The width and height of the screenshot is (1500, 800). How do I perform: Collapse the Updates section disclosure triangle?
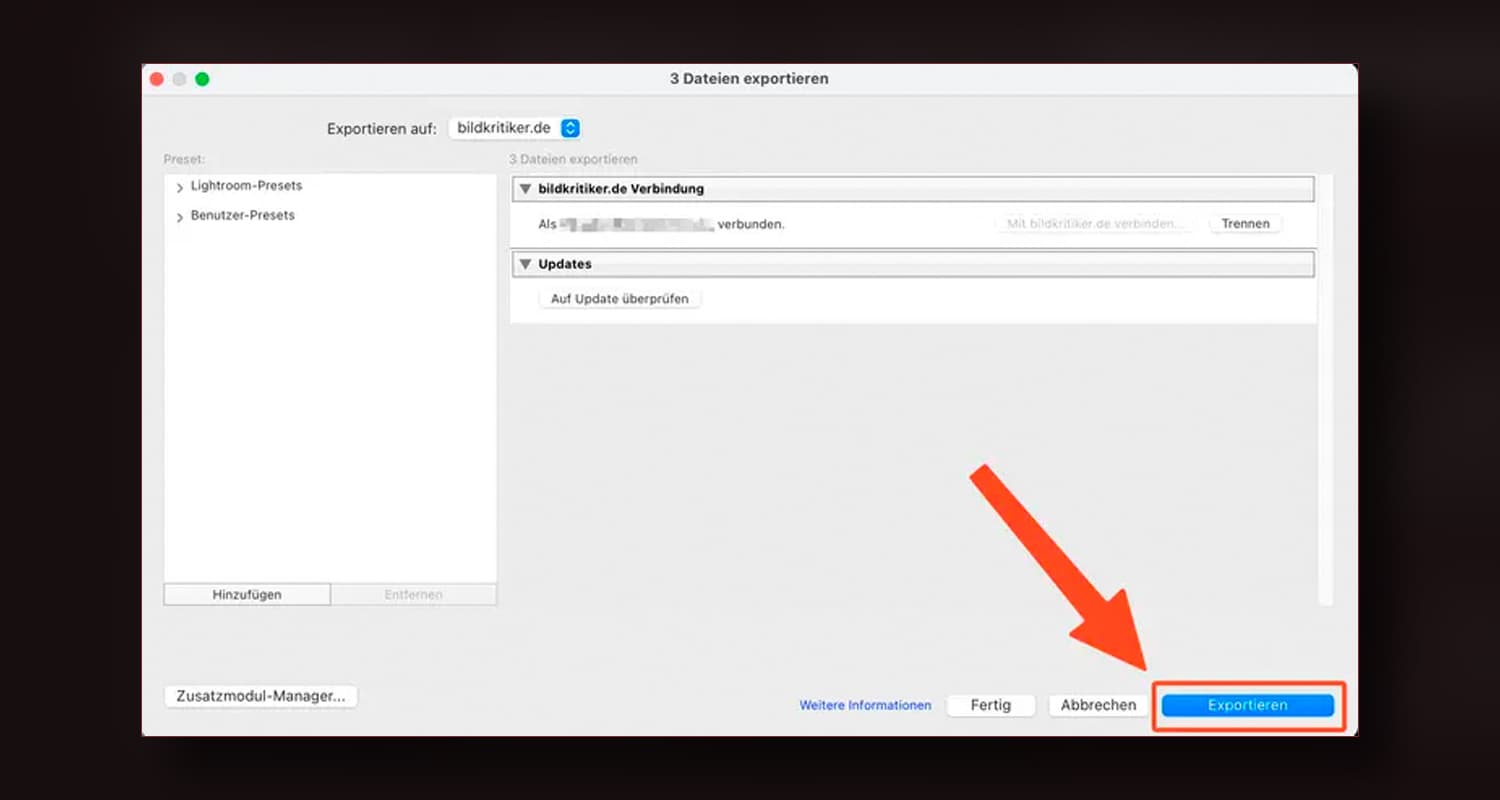[x=525, y=264]
